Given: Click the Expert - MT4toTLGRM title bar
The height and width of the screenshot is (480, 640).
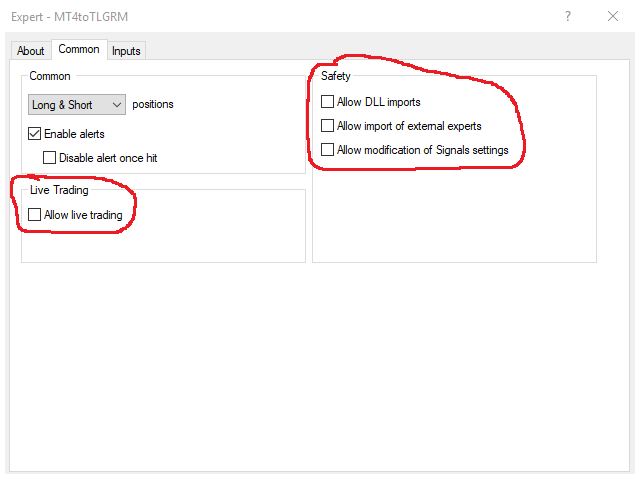Looking at the screenshot, I should [70, 16].
